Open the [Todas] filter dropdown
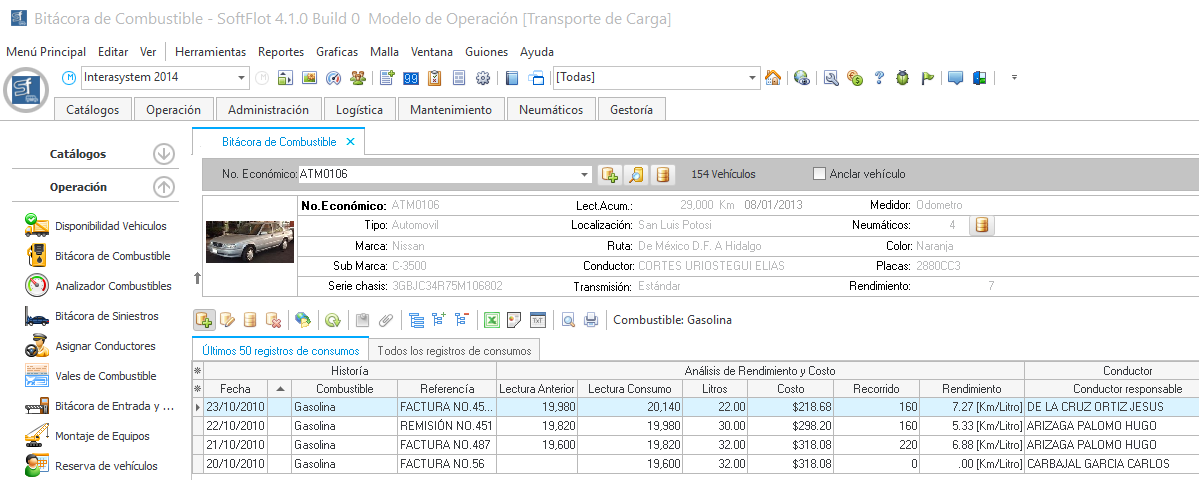1199x480 pixels. point(753,78)
